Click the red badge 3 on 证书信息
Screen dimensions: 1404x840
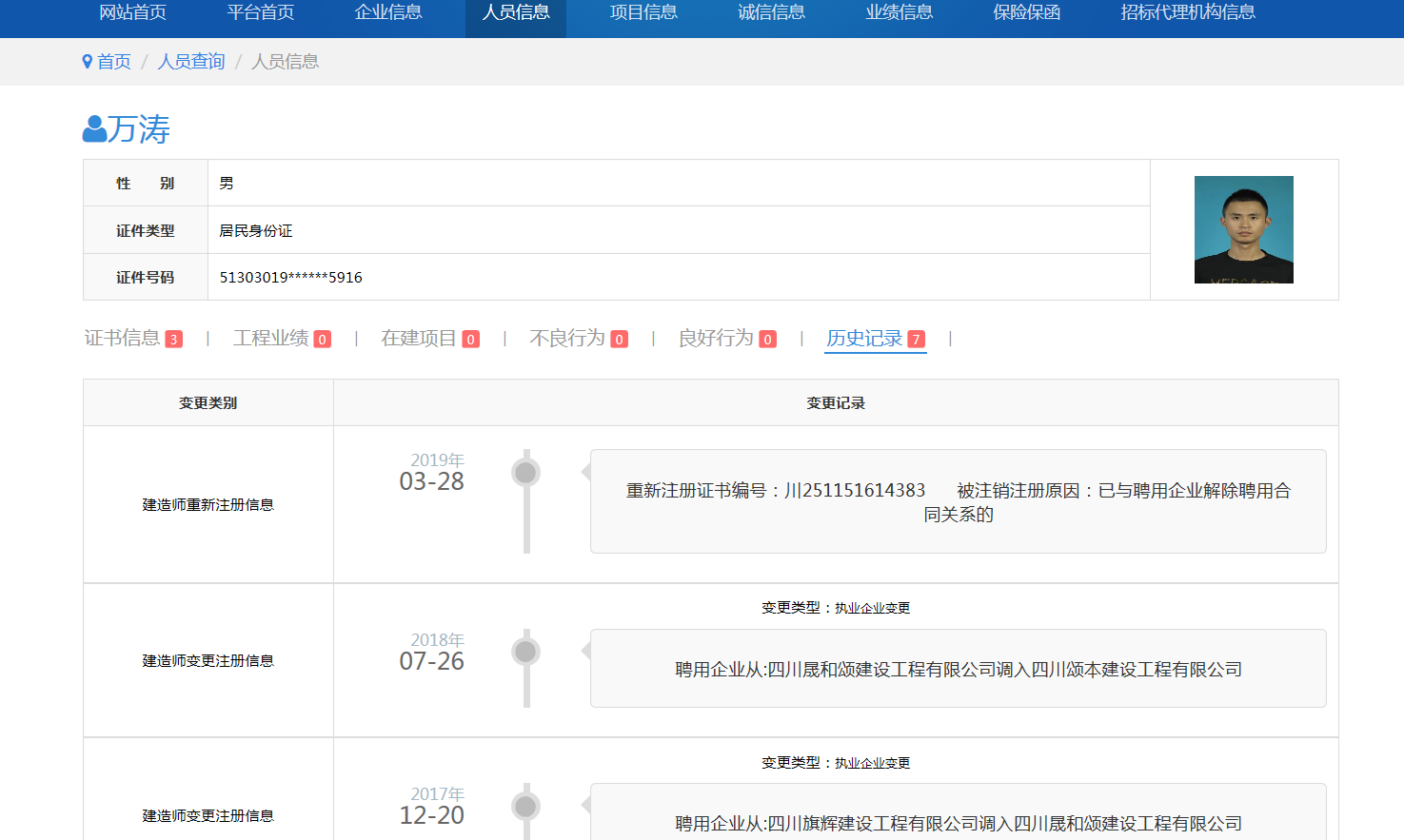pos(173,340)
